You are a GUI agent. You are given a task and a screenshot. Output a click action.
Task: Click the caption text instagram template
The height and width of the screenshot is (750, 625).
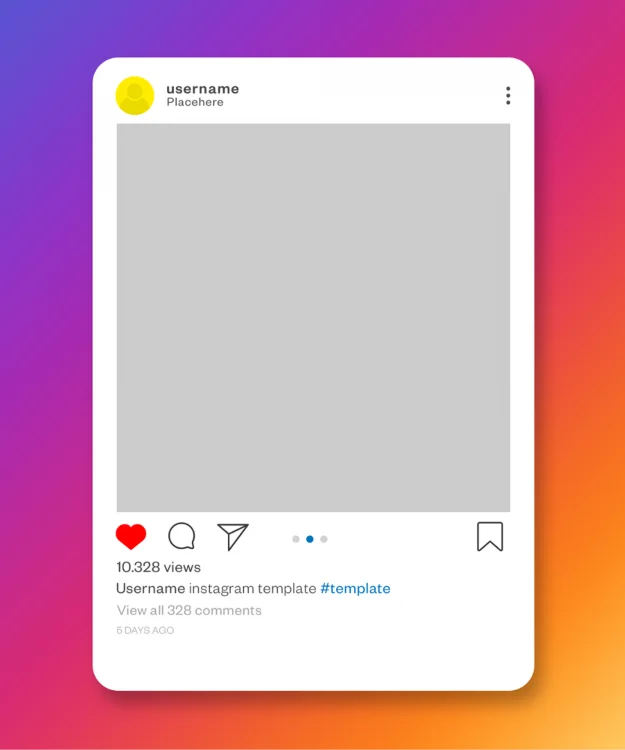click(x=252, y=588)
